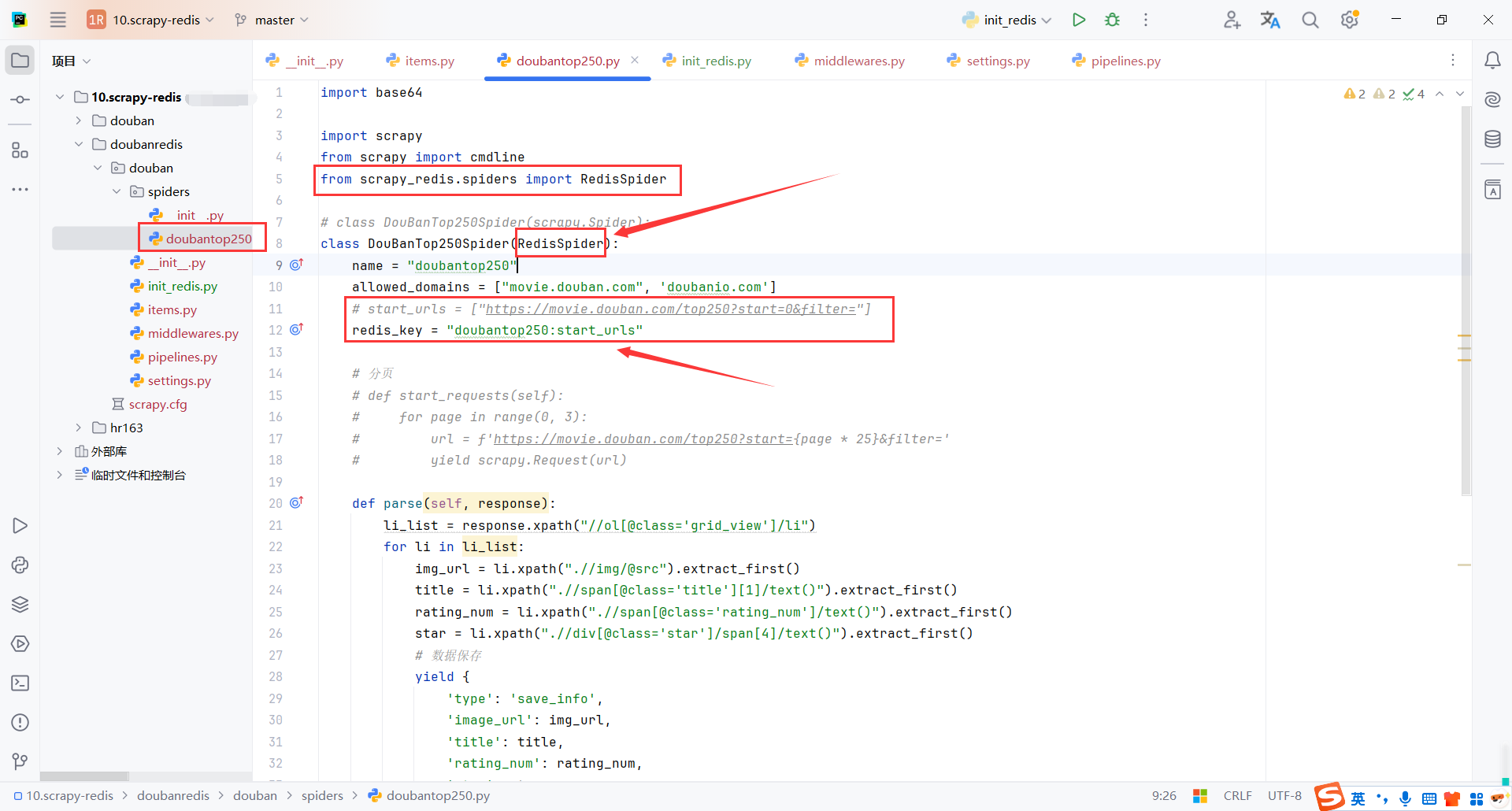Go to next highlighted error arrow
1512x811 pixels.
coord(1460,94)
